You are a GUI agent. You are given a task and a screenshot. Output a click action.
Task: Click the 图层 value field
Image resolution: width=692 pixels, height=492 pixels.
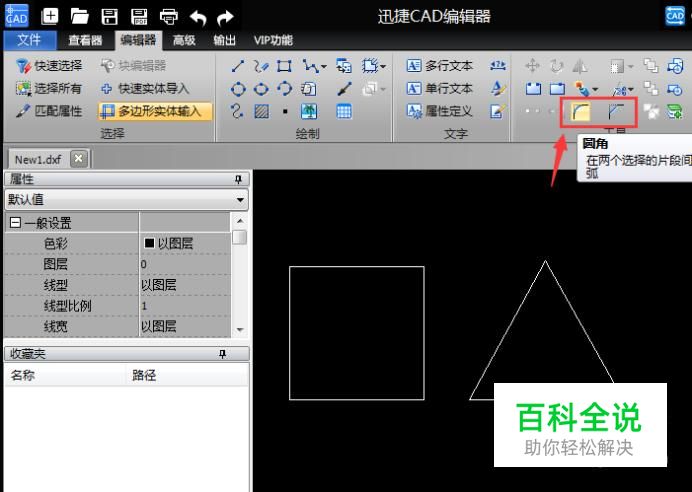185,264
